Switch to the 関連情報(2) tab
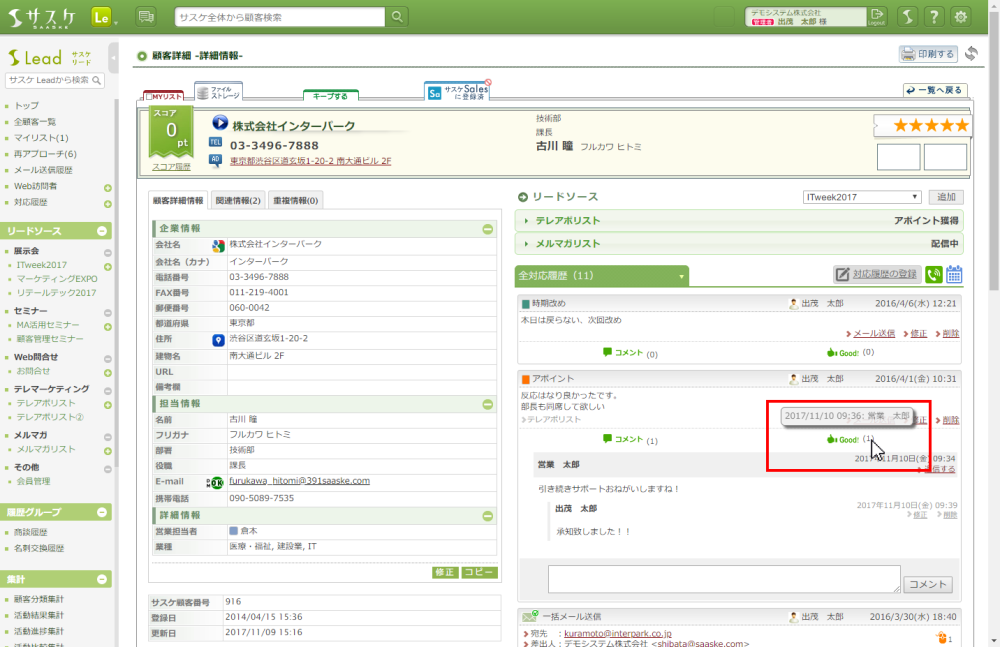Image resolution: width=1000 pixels, height=647 pixels. tap(238, 200)
